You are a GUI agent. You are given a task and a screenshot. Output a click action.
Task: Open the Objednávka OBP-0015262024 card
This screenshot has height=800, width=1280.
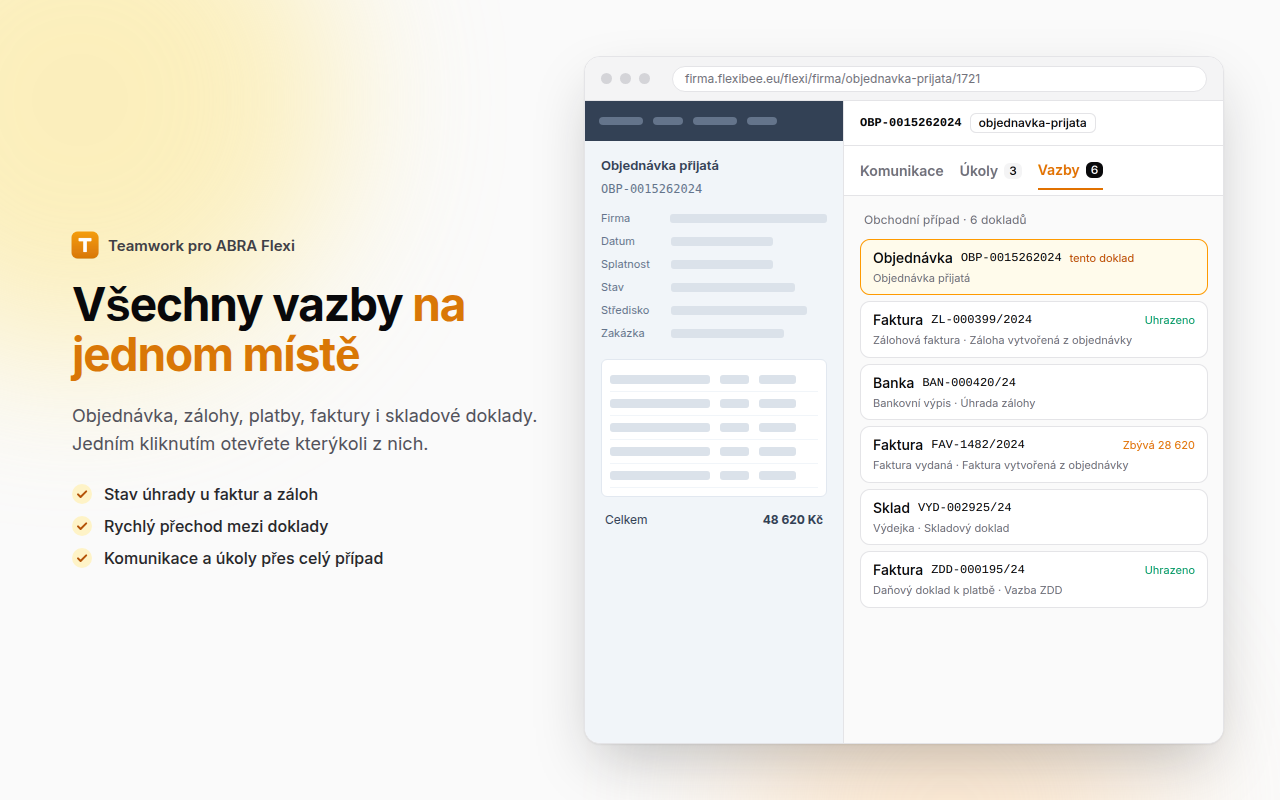(x=1034, y=267)
